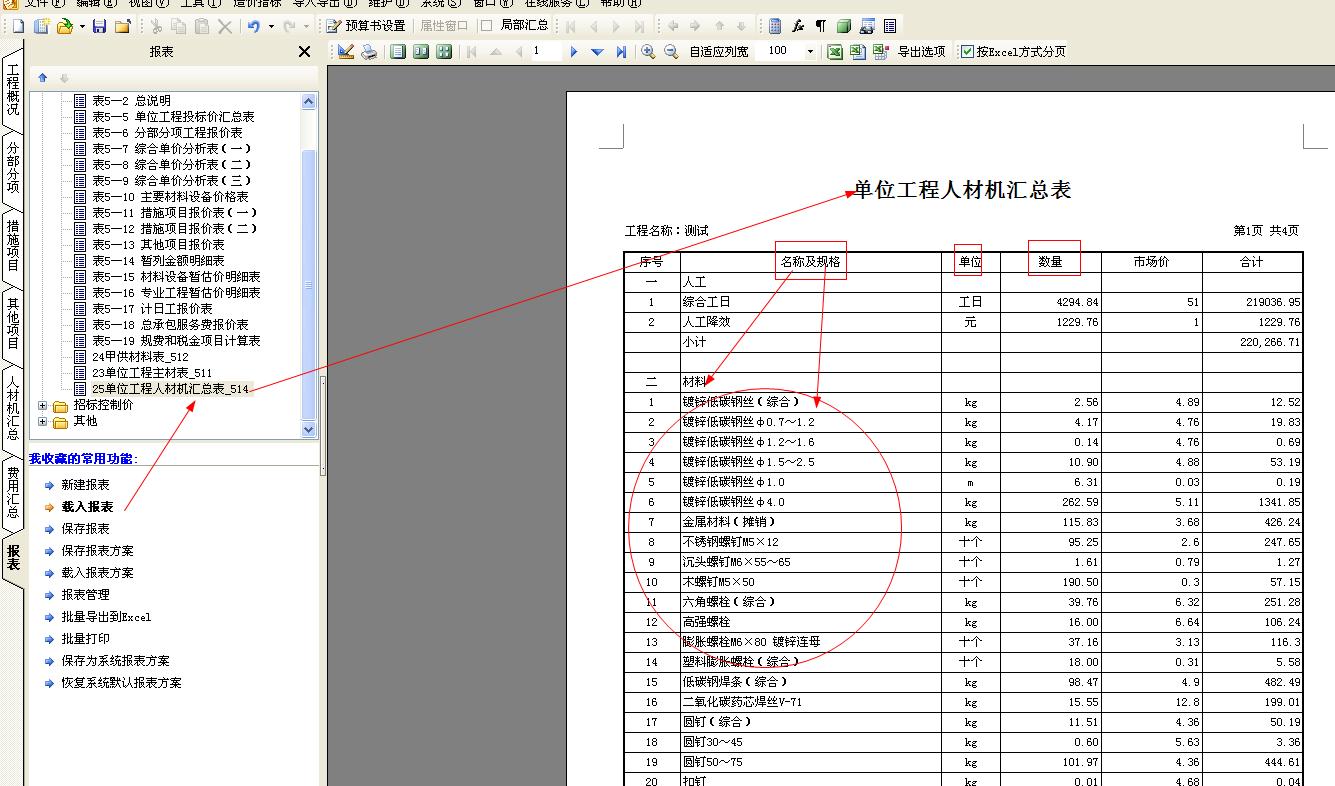The width and height of the screenshot is (1335, 786).
Task: Print the report with the printer icon
Action: click(x=369, y=51)
